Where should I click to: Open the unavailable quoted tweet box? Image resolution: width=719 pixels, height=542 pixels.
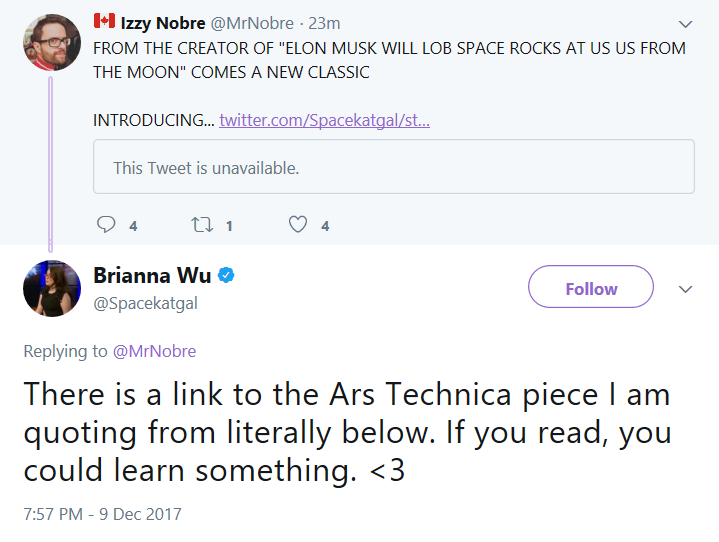pos(394,166)
